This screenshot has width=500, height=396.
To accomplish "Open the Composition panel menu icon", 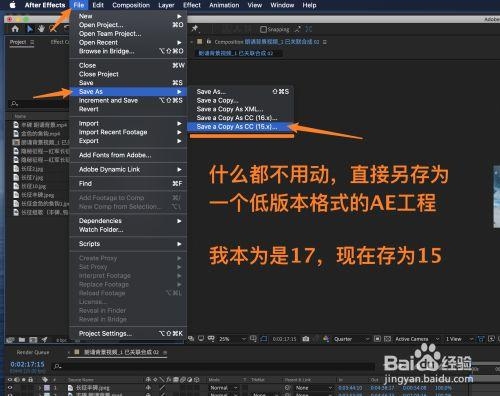I will (x=325, y=42).
